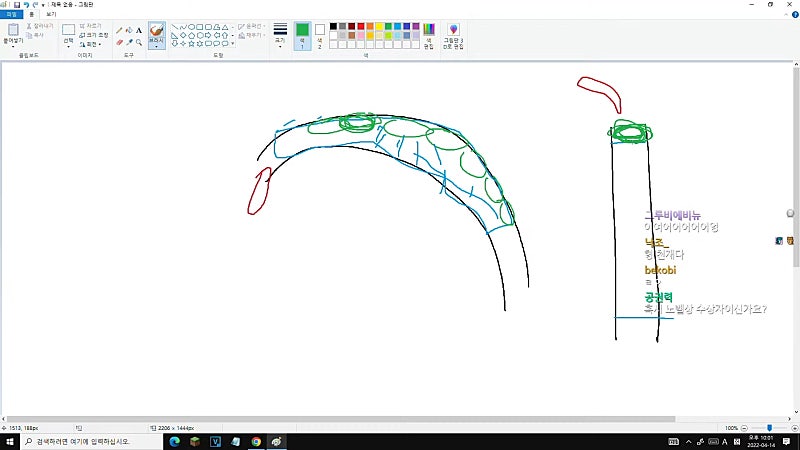Click the Save icon in the title bar

pyautogui.click(x=17, y=5)
